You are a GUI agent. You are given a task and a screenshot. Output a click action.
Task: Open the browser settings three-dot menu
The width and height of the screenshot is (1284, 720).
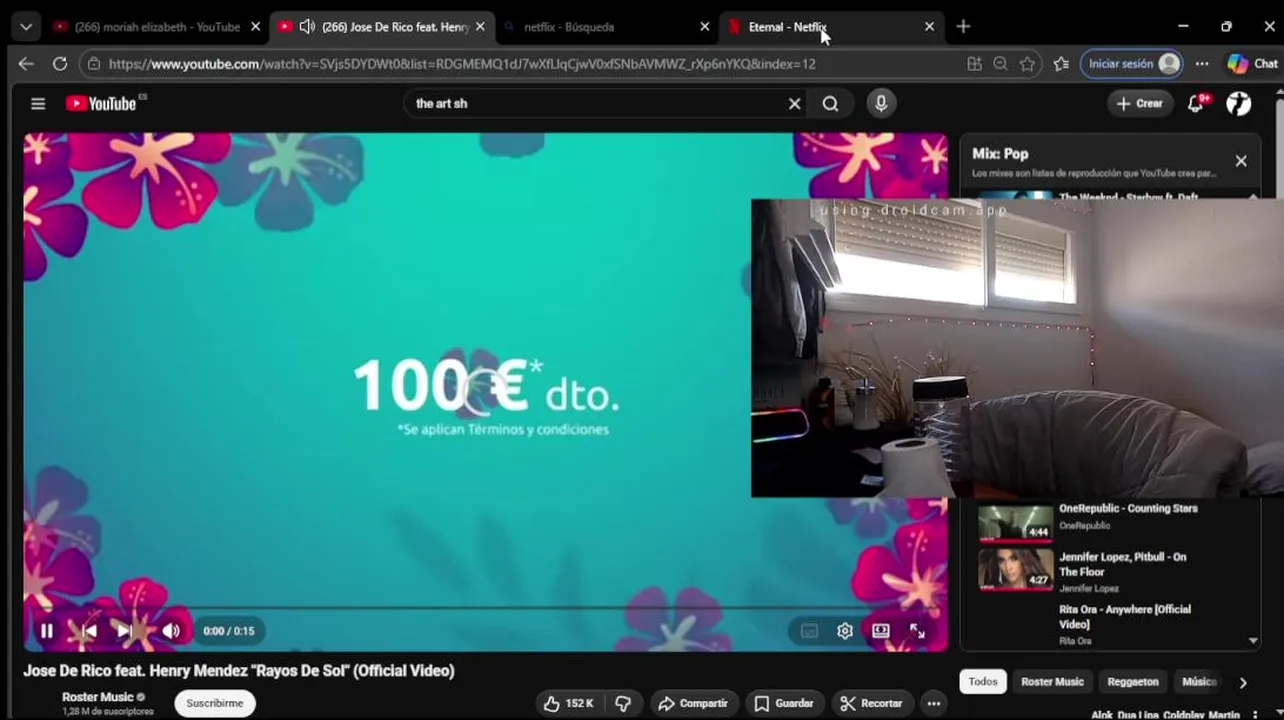pyautogui.click(x=1202, y=64)
